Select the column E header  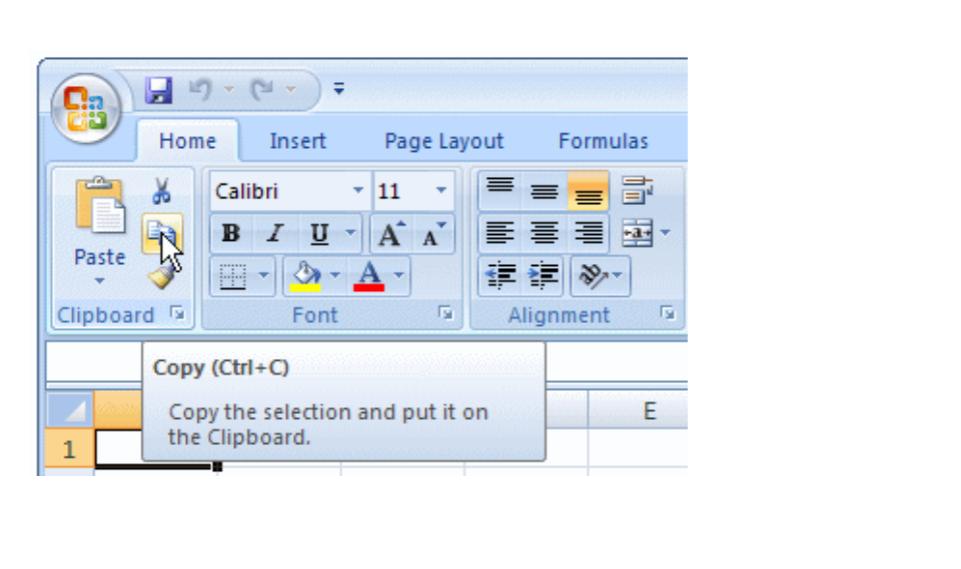649,411
